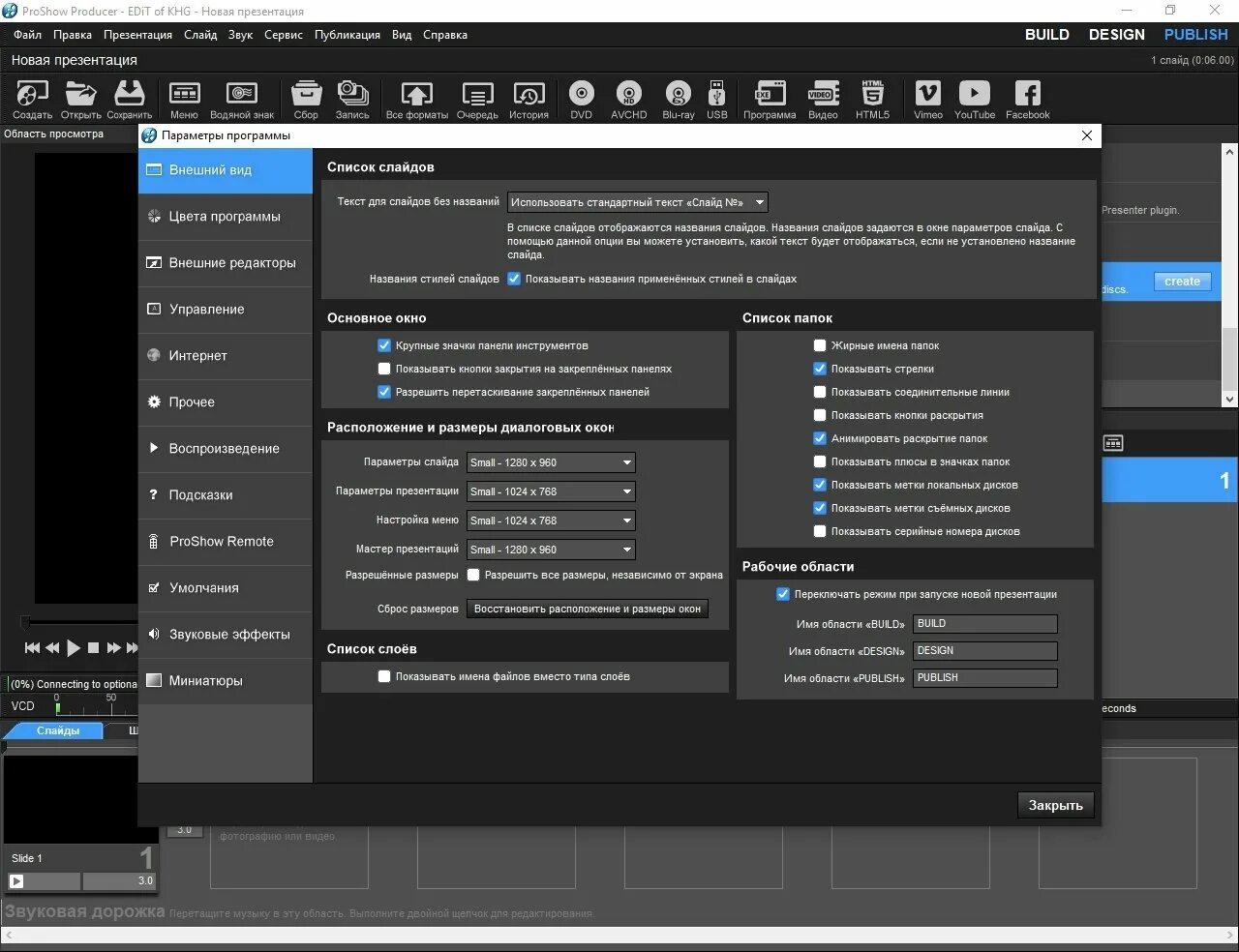Enable Показывать кнопки закрытия на закреплённых панелях
Viewport: 1239px width, 952px height.
[x=384, y=369]
